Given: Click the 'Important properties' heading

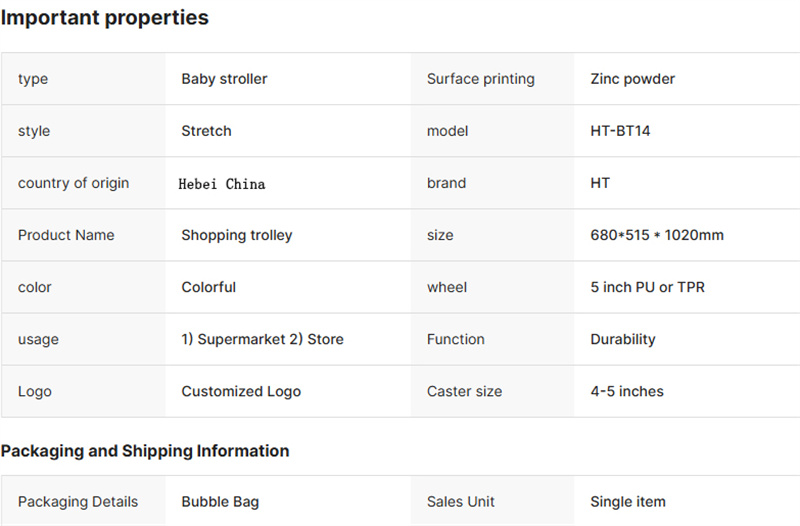Looking at the screenshot, I should tap(105, 18).
